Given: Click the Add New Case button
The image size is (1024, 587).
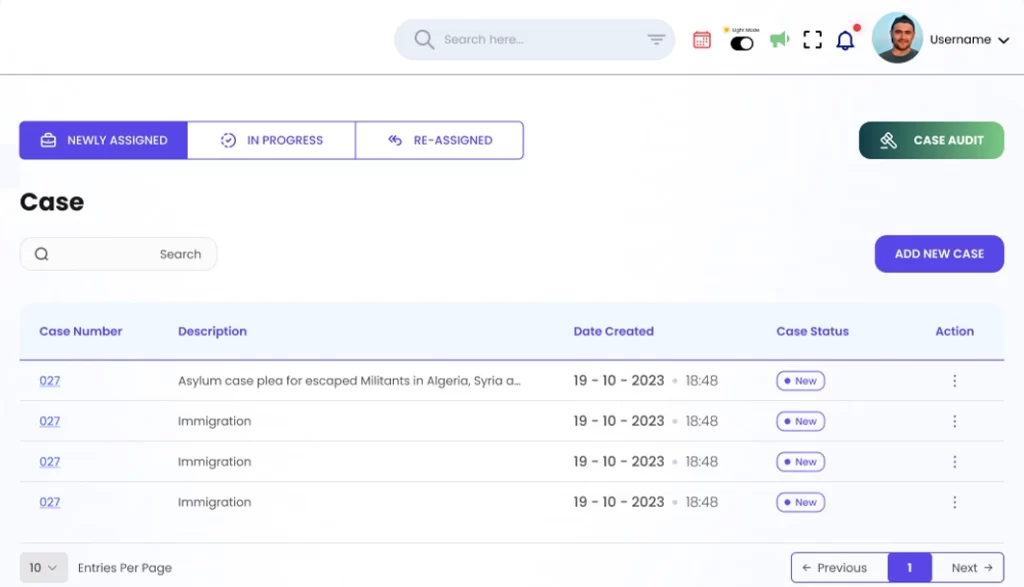Looking at the screenshot, I should pyautogui.click(x=939, y=254).
